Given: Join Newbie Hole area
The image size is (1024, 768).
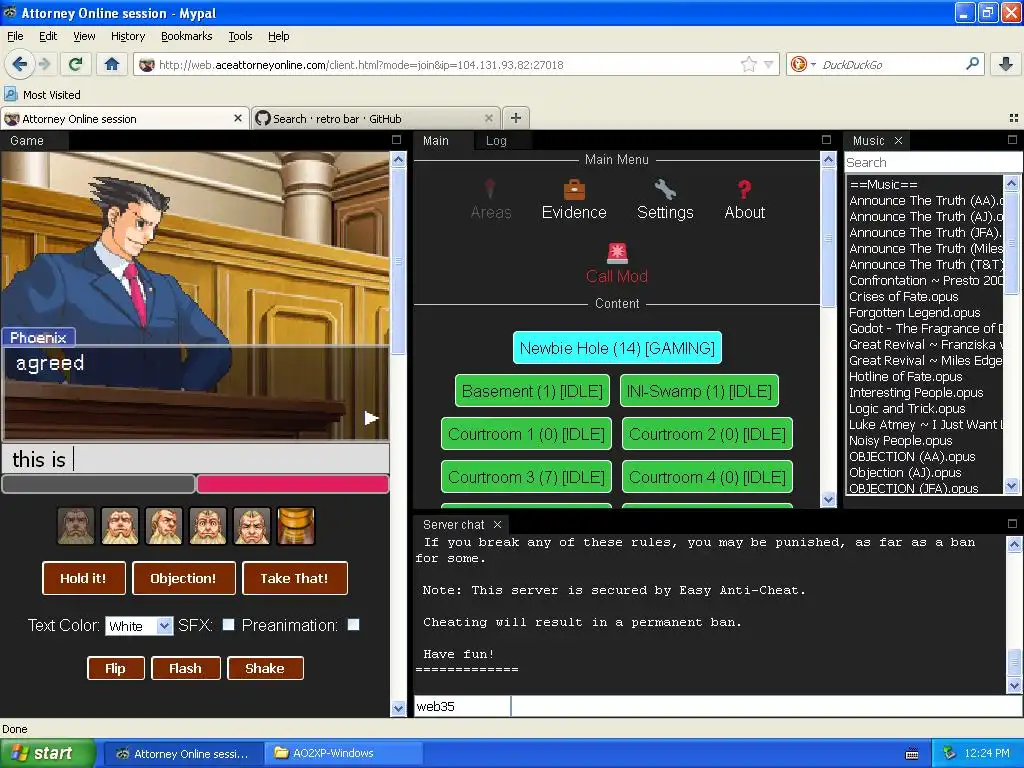Looking at the screenshot, I should (x=617, y=347).
